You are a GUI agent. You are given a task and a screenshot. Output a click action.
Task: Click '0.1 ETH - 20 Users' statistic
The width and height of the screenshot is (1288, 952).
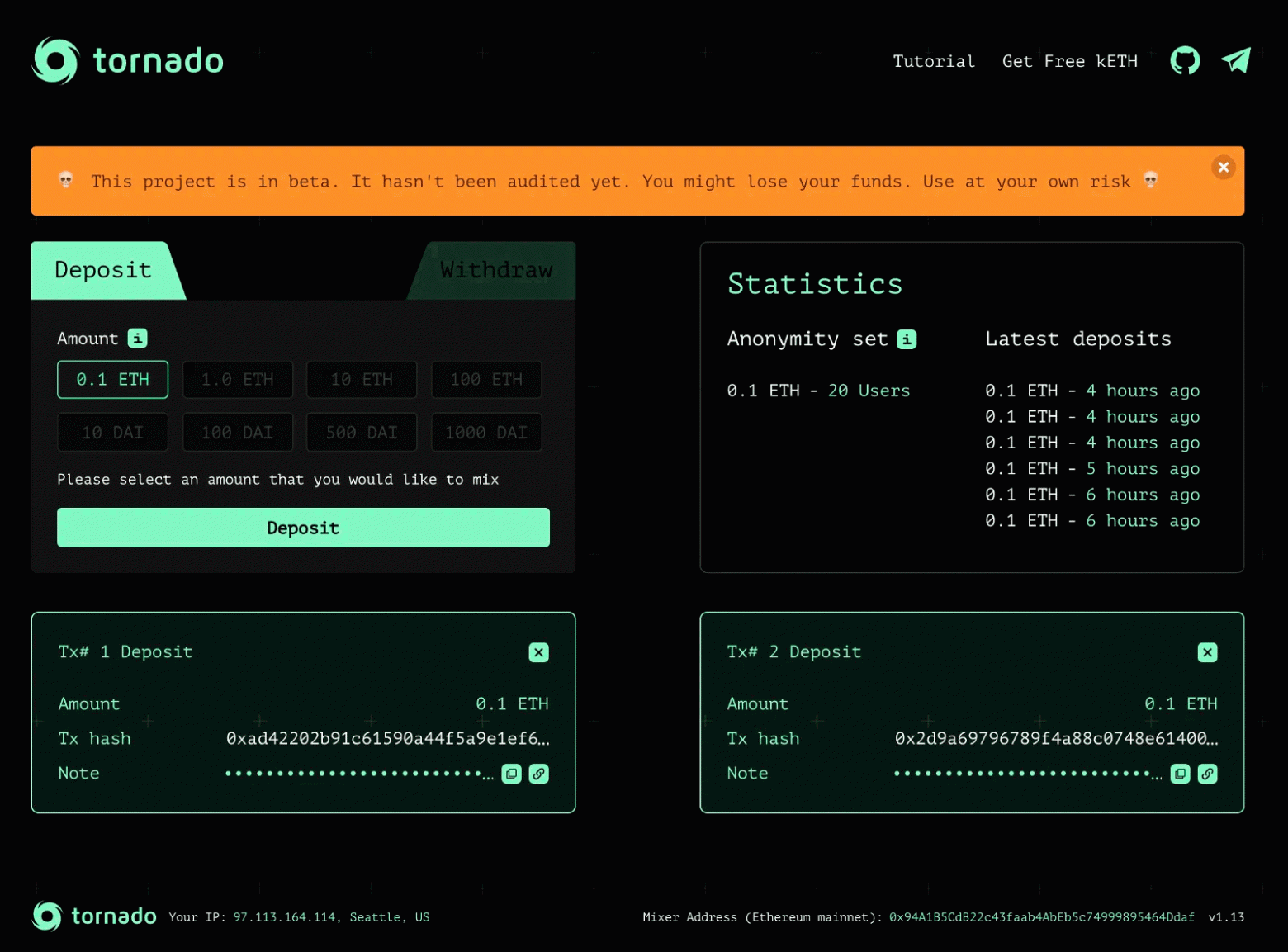818,391
